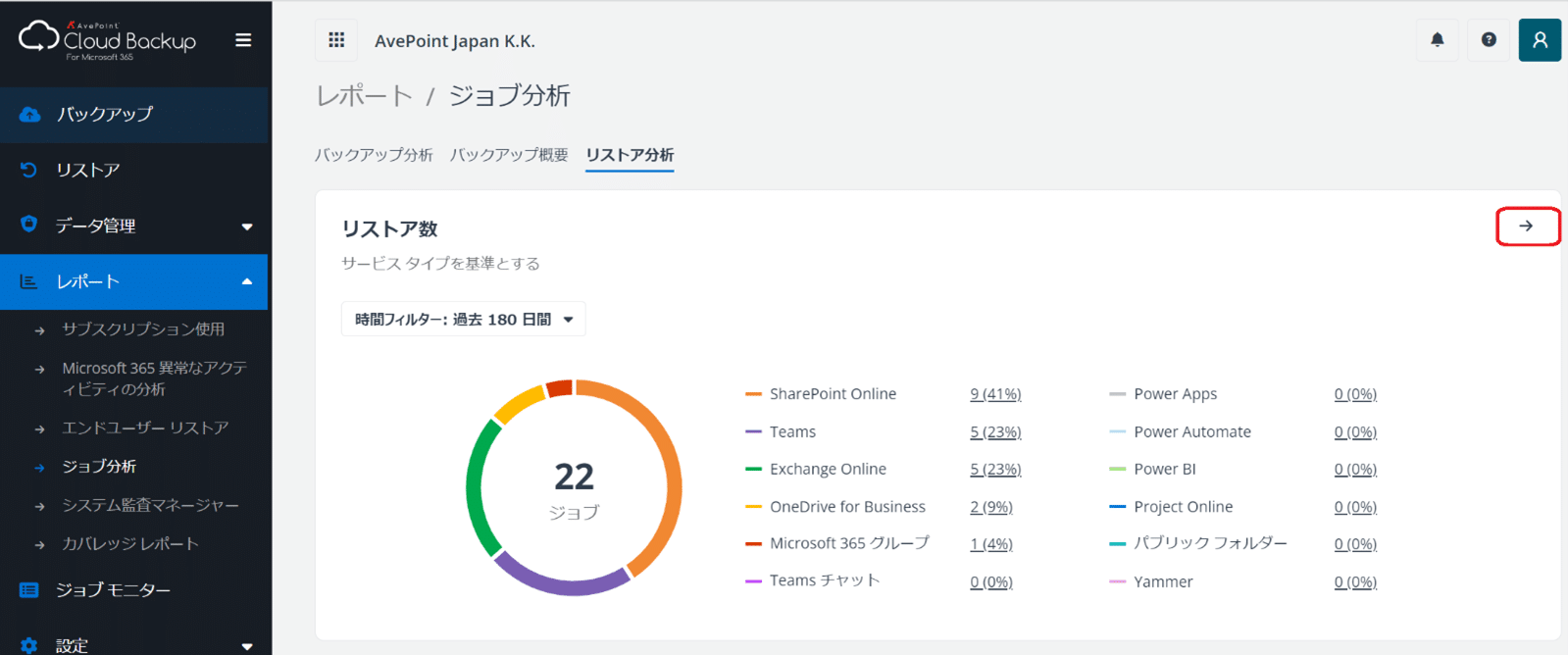This screenshot has height=655, width=1568.
Task: Open the app launcher grid icon
Action: coord(336,40)
